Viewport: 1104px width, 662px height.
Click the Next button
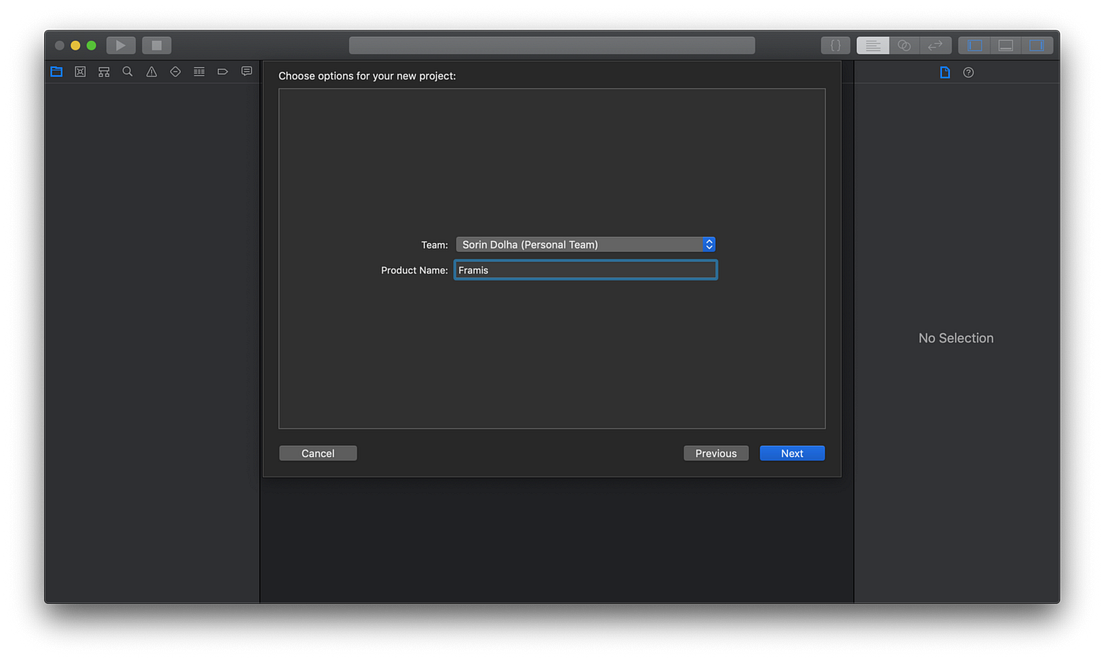coord(792,453)
